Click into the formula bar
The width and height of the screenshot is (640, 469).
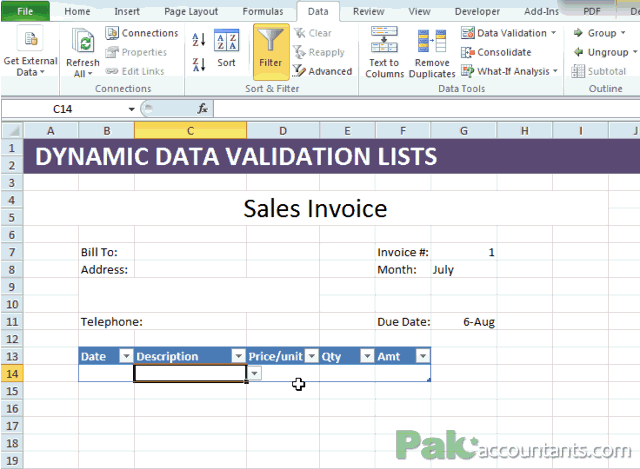tap(426, 109)
